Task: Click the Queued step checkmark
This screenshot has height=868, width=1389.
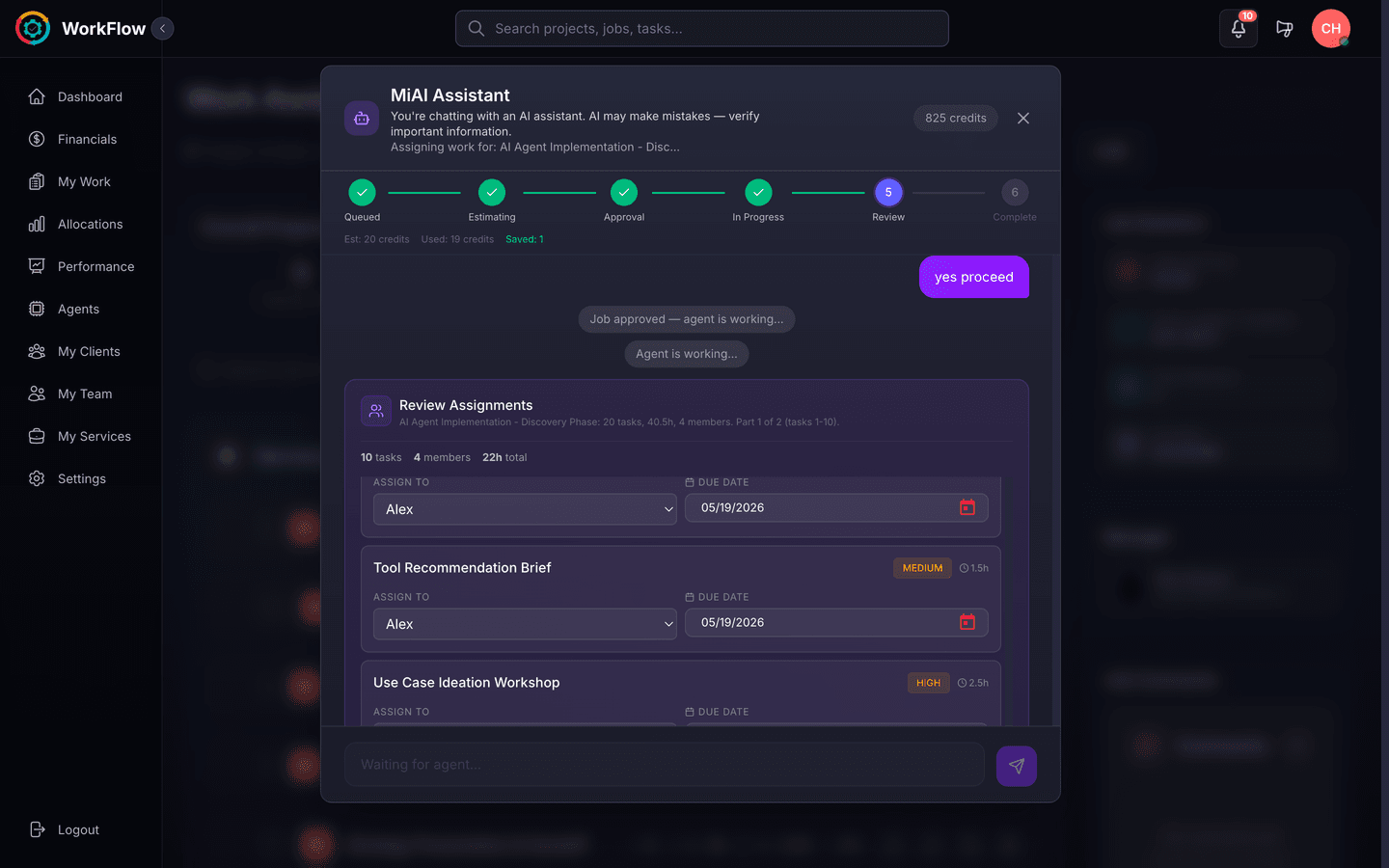Action: pos(362,192)
